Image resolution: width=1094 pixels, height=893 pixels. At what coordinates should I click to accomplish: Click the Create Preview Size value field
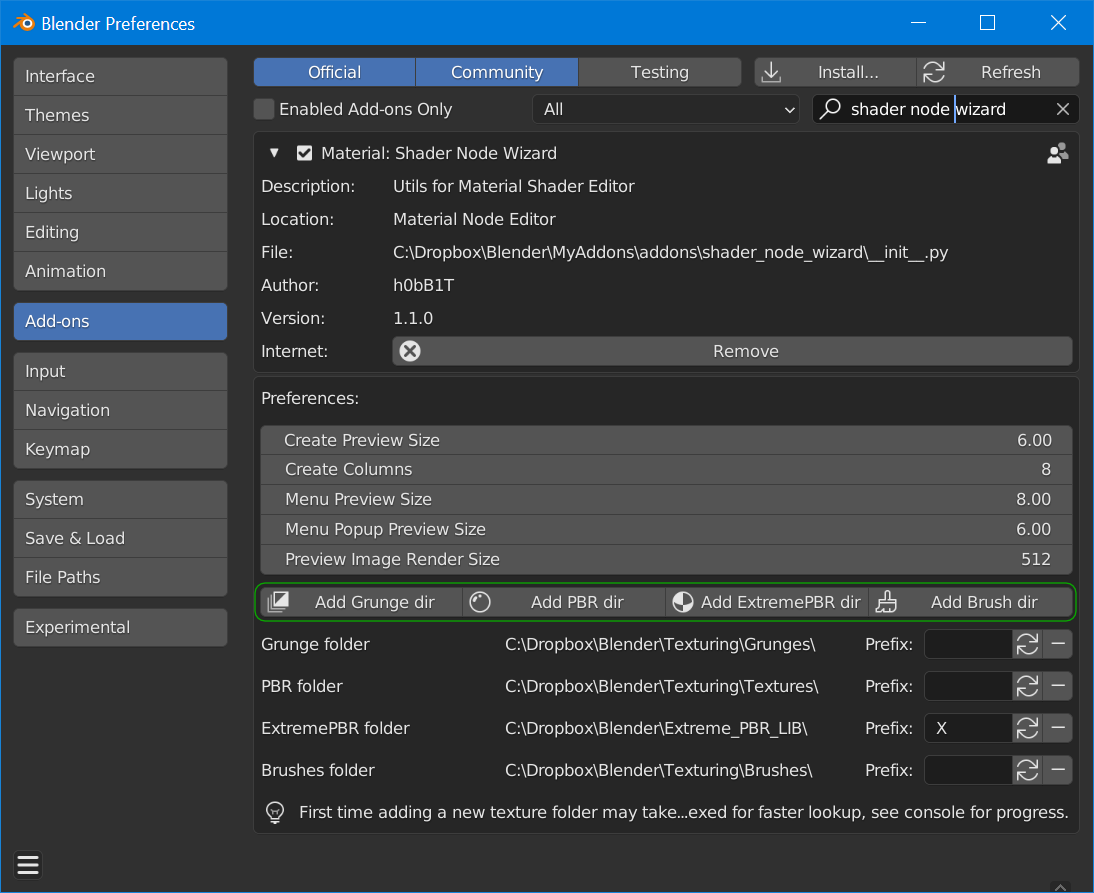click(x=666, y=440)
